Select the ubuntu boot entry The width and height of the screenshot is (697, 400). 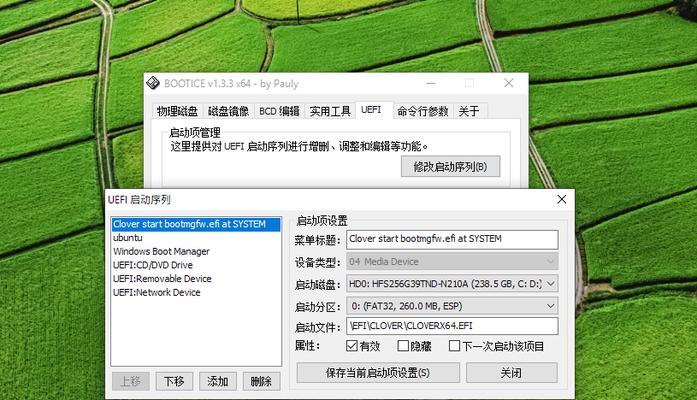click(196, 238)
